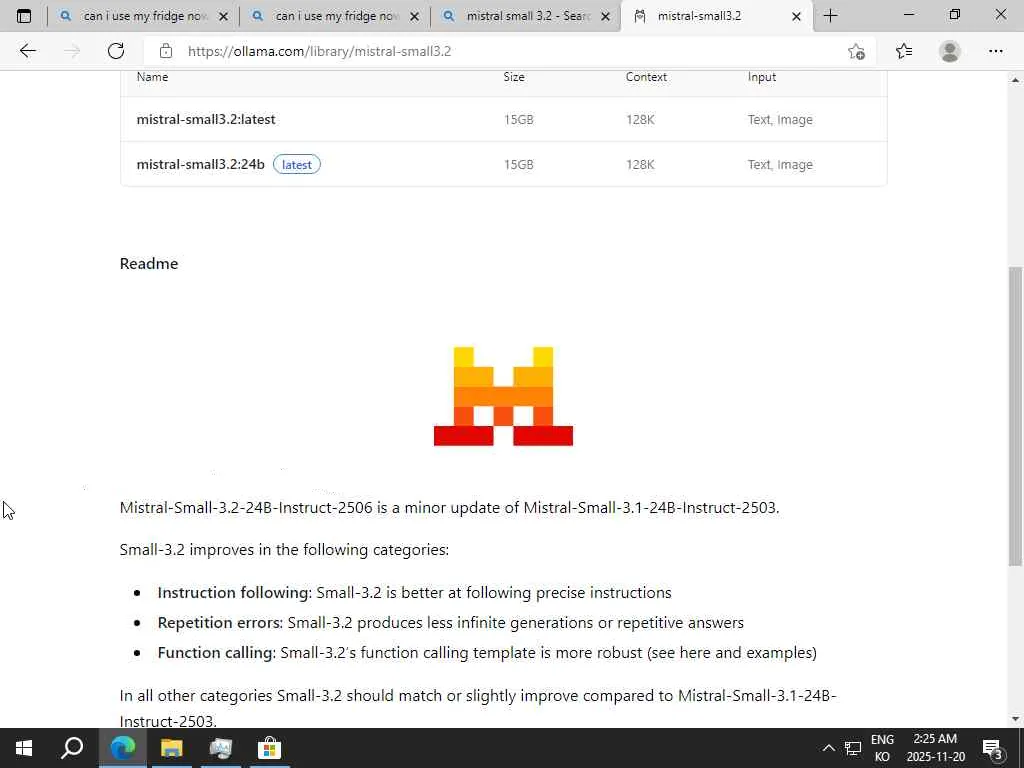Click the 'Instruction following' bullet text

(x=415, y=592)
